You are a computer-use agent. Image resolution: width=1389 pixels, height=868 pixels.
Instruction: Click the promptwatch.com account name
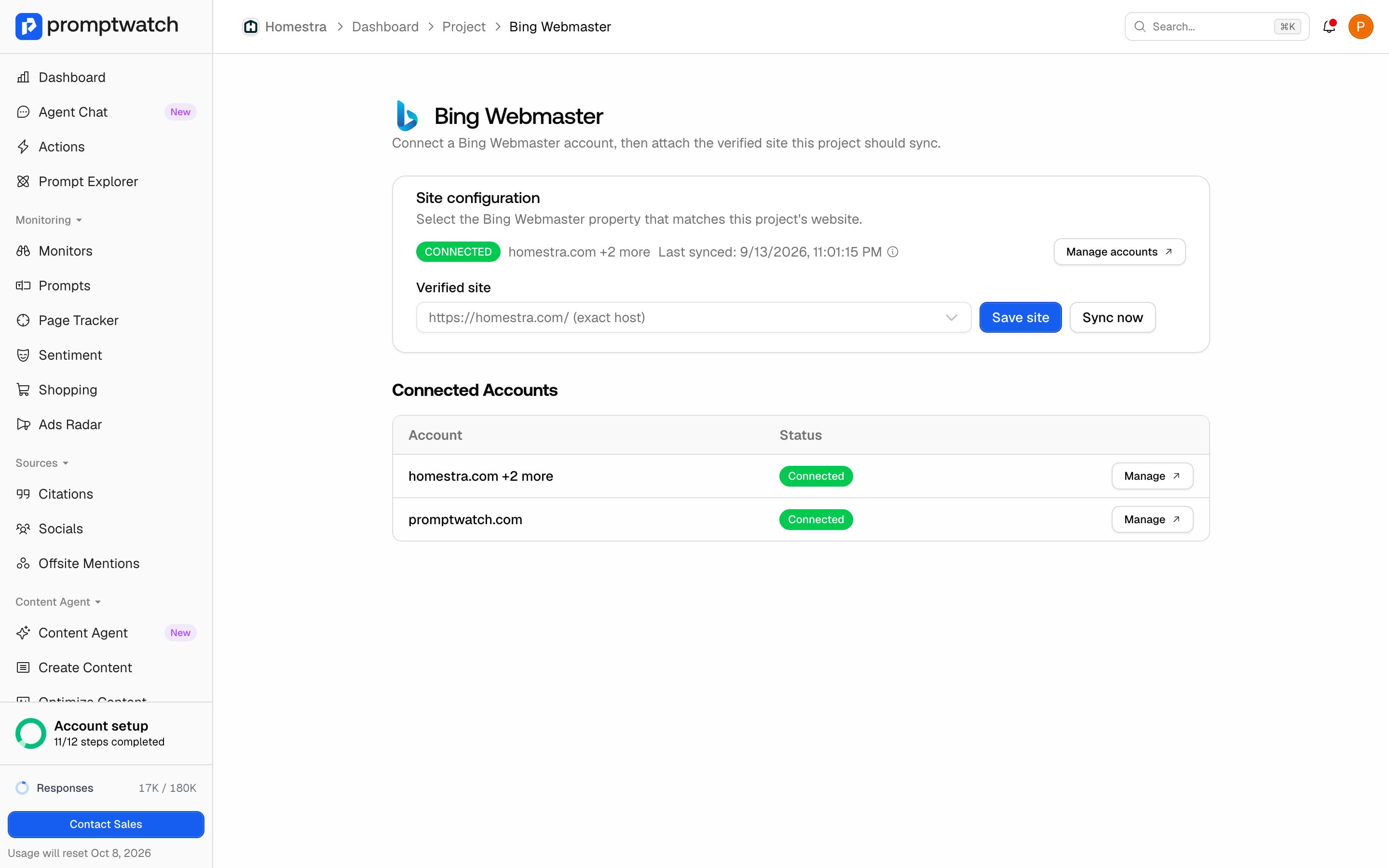[465, 519]
